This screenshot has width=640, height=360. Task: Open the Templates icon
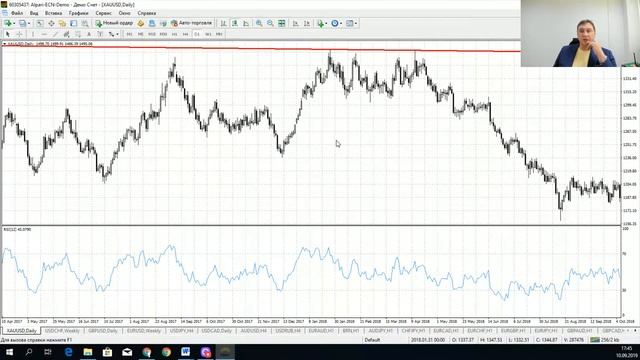[349, 23]
